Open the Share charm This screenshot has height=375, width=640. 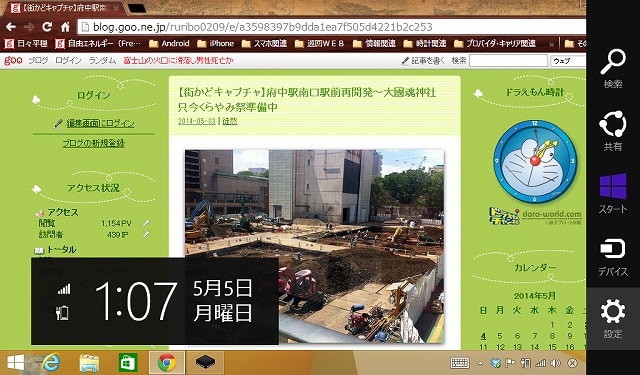pos(613,131)
